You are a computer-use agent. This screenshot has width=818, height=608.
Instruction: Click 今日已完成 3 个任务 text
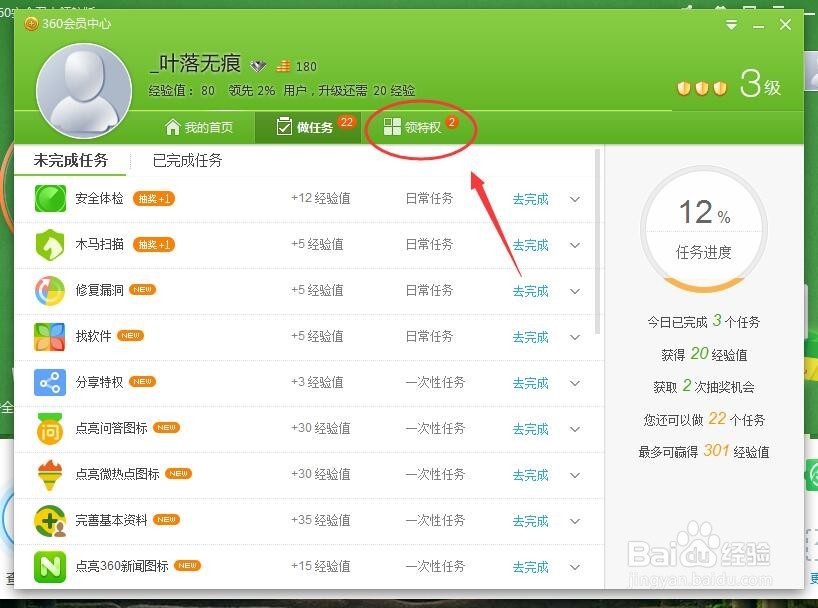pyautogui.click(x=704, y=321)
